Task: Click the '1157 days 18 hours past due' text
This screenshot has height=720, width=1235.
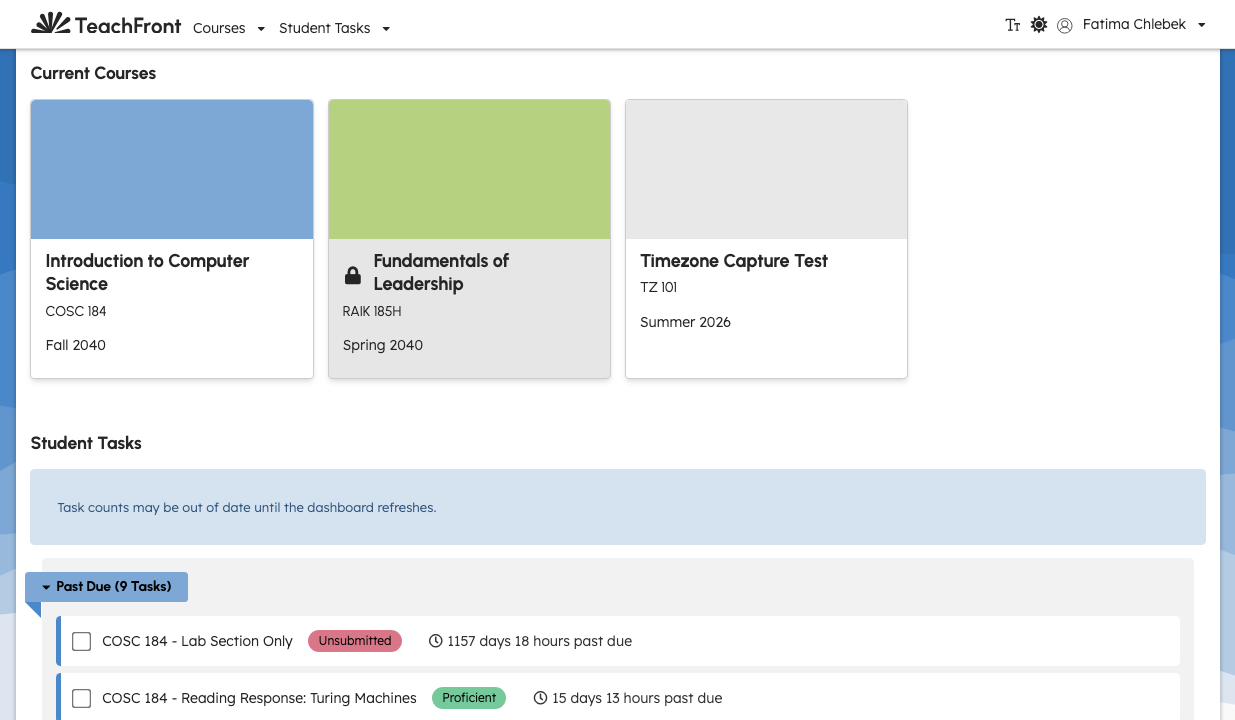Action: pyautogui.click(x=539, y=641)
